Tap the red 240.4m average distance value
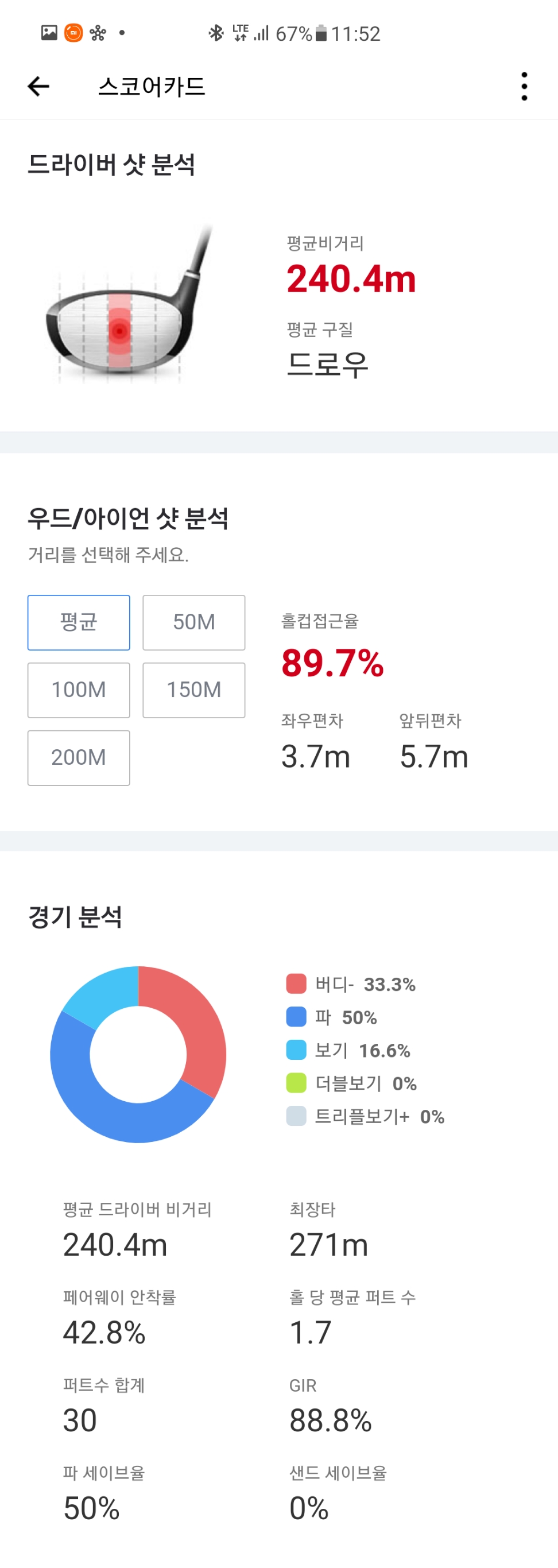Viewport: 558px width, 1568px height. click(351, 280)
